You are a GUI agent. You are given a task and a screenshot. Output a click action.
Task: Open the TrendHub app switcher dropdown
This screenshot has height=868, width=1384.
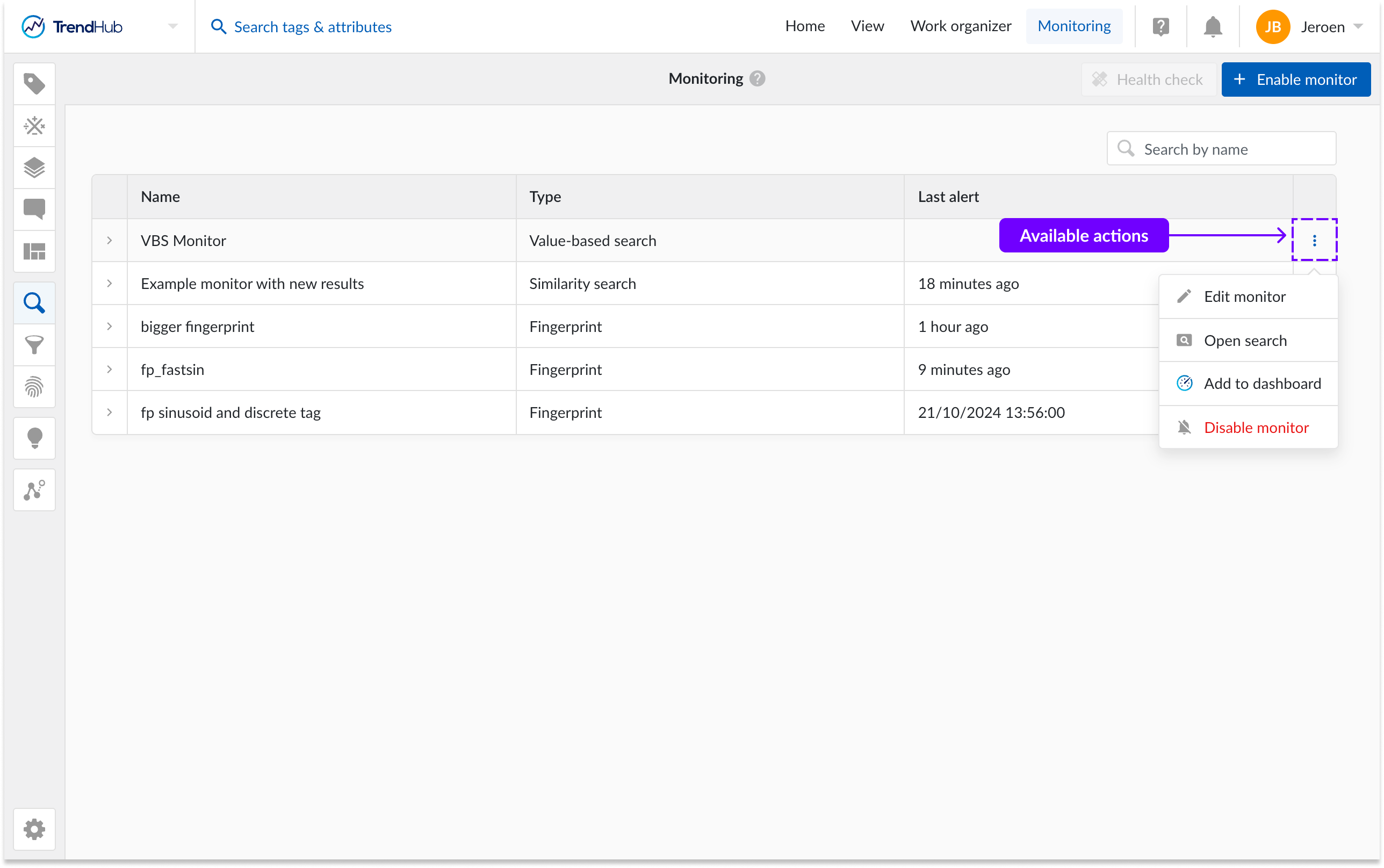(x=172, y=27)
